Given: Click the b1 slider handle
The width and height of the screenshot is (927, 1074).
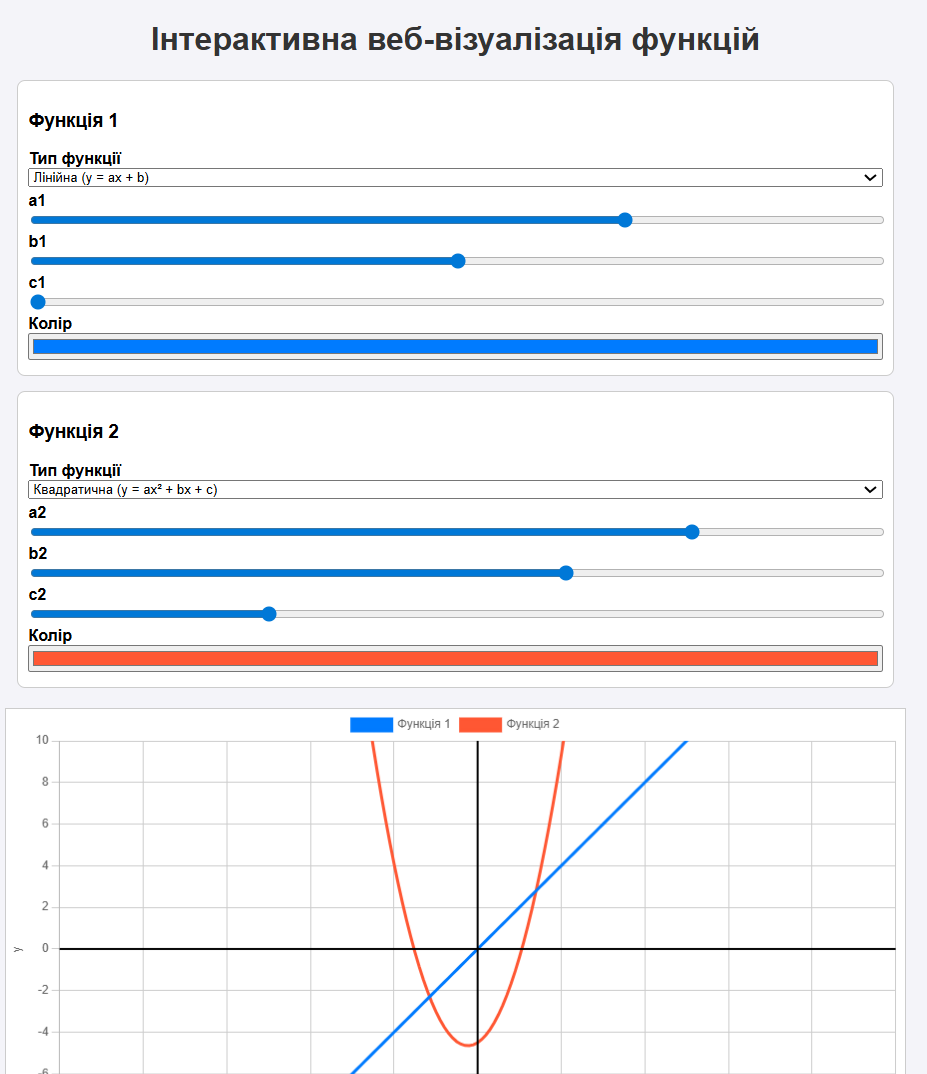Looking at the screenshot, I should click(458, 261).
